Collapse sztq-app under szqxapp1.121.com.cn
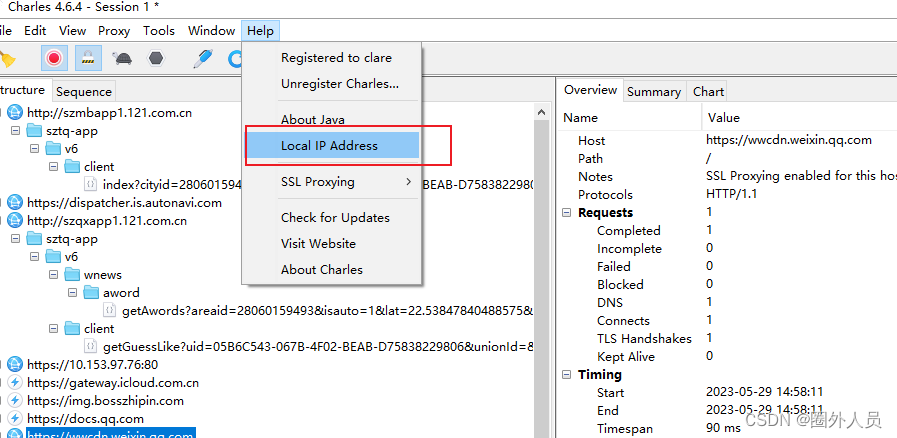897x438 pixels. (x=16, y=238)
